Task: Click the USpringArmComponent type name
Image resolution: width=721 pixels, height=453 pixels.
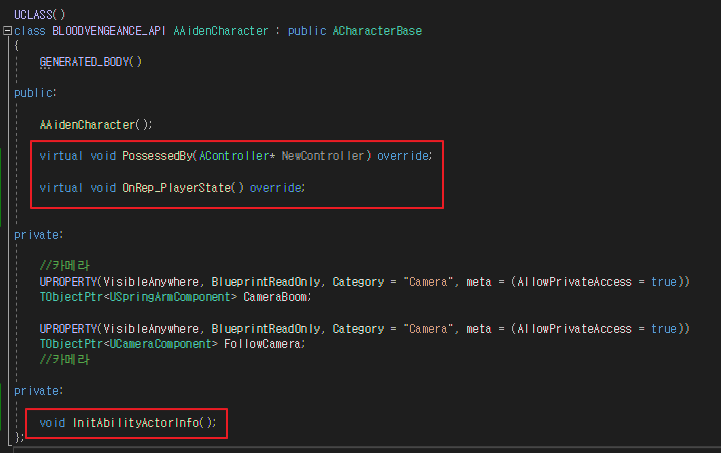Action: [x=169, y=297]
